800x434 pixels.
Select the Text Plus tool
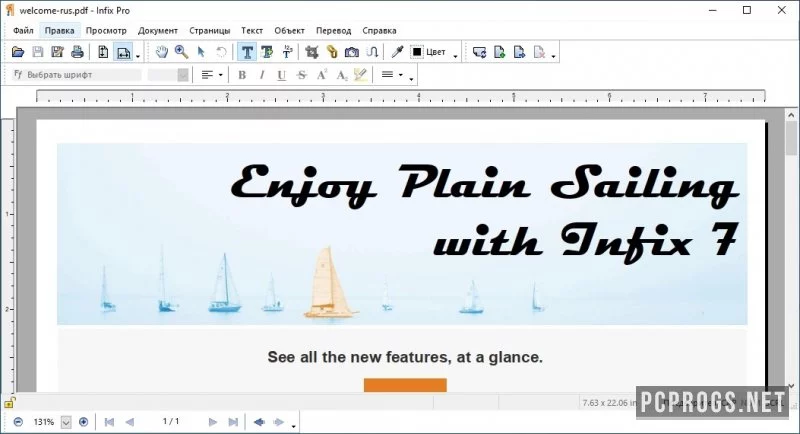(267, 52)
